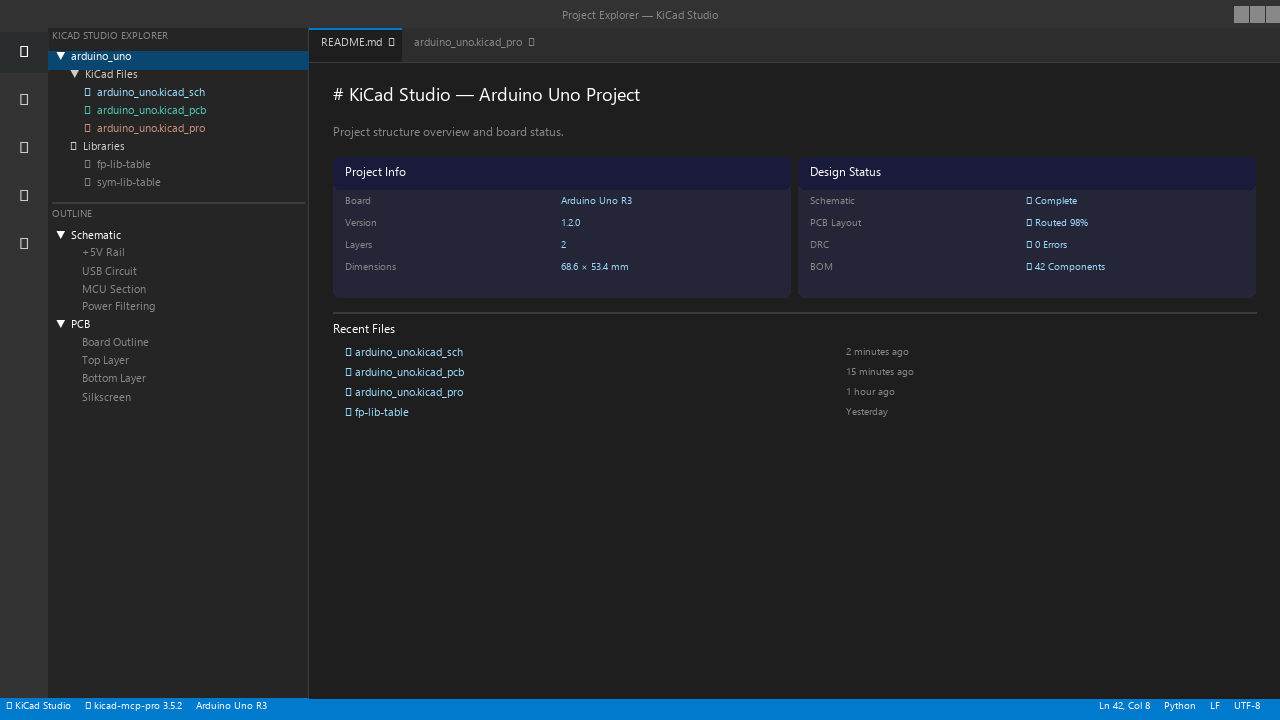This screenshot has width=1280, height=720.
Task: Click the Python language mode in status bar
Action: [1180, 706]
